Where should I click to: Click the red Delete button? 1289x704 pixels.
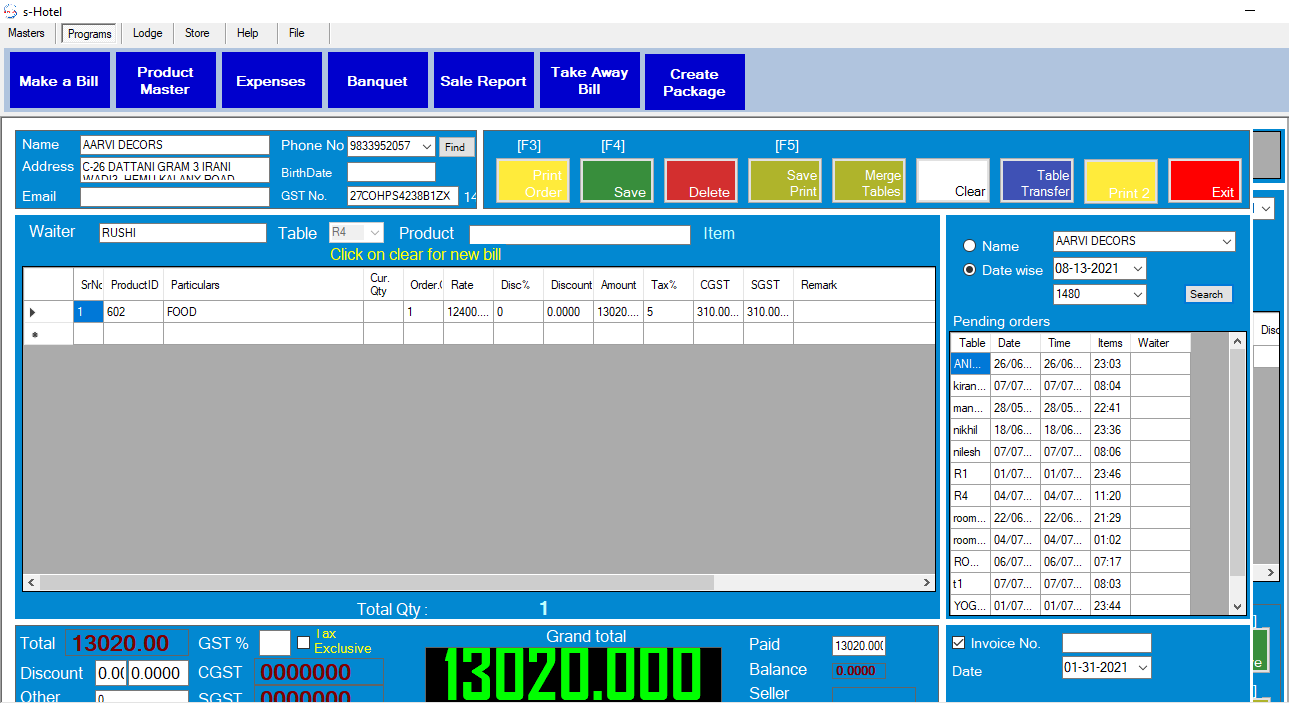[x=701, y=182]
